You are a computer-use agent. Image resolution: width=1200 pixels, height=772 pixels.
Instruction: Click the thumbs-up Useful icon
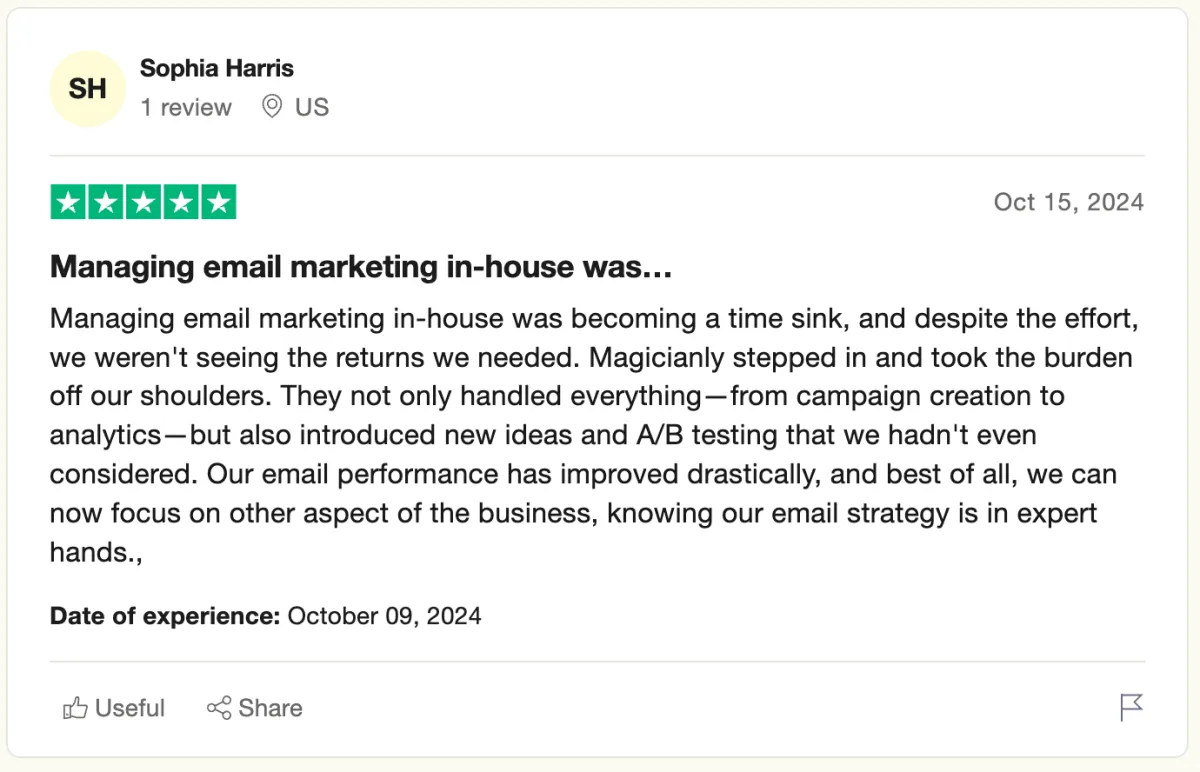(75, 708)
